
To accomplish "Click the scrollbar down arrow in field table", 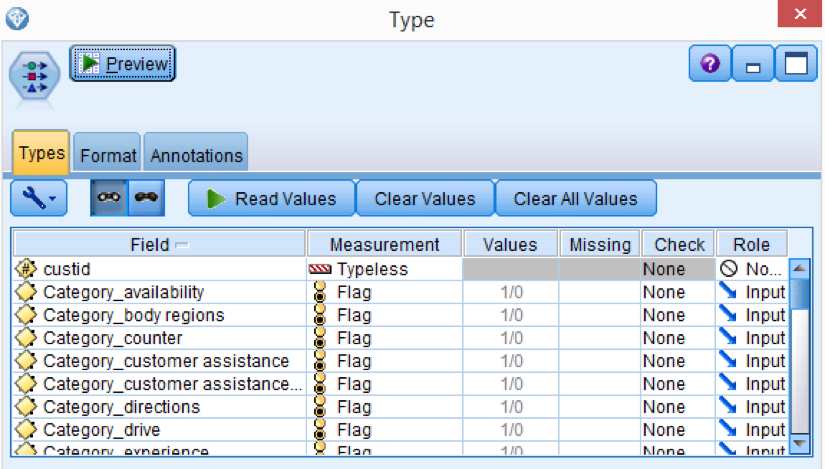I will point(800,443).
